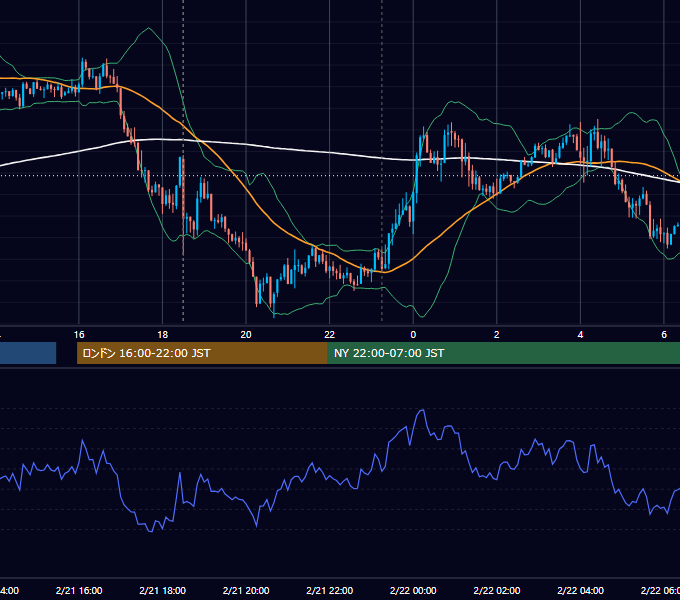
Task: Click the 4 hour label on price chart axis
Action: pos(580,335)
